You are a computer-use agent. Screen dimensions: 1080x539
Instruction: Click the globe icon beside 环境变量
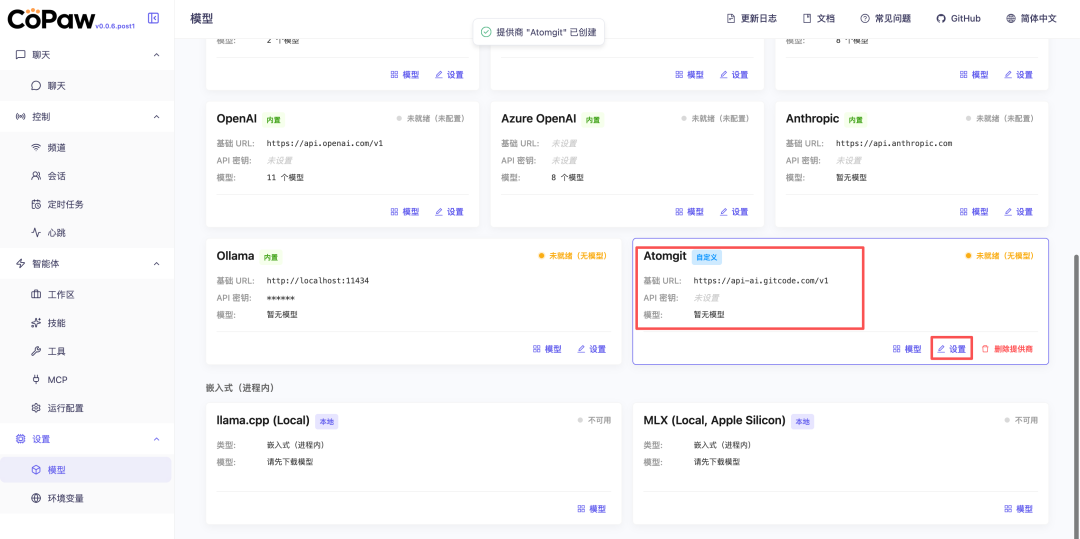point(37,498)
